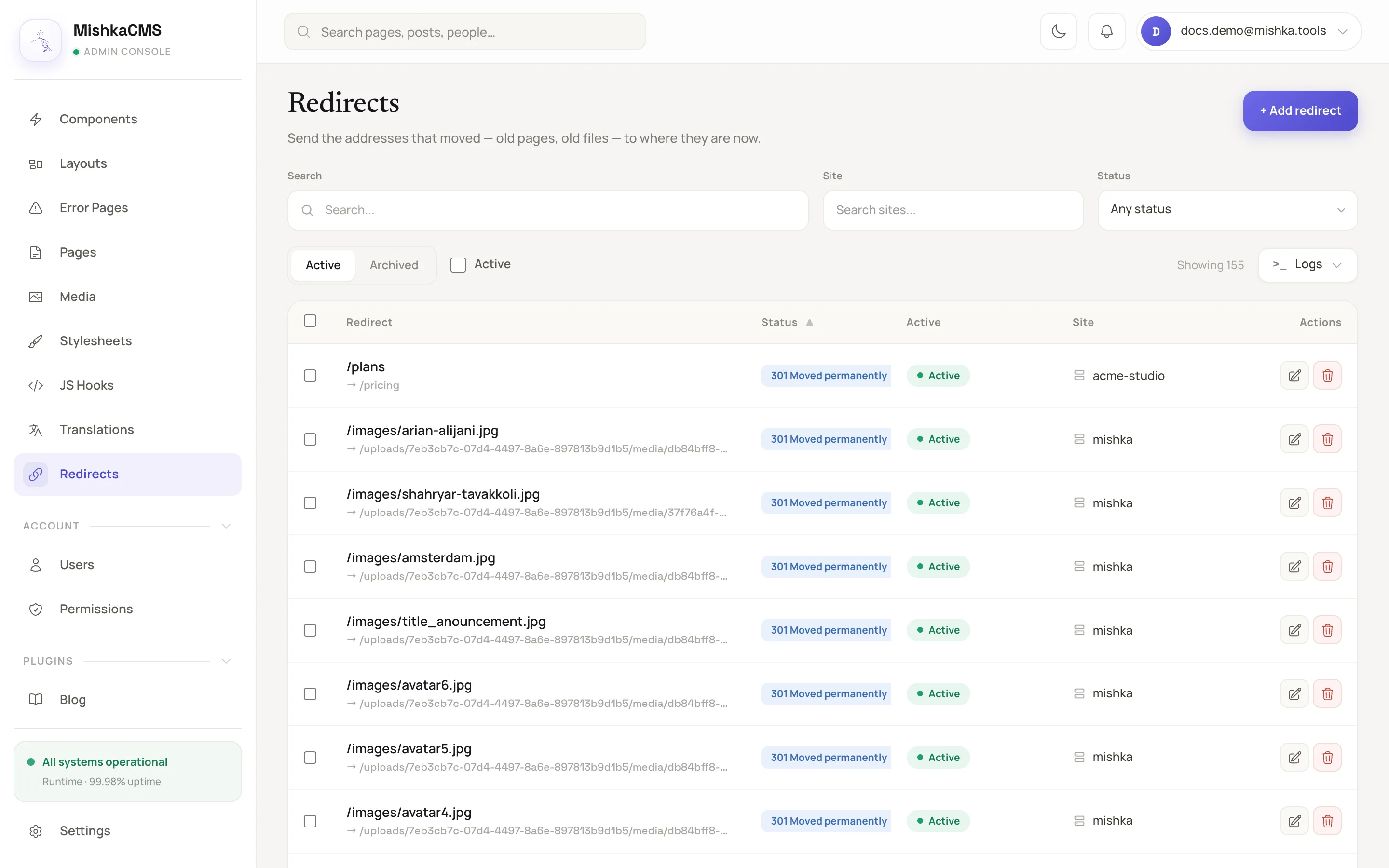Open Settings in the sidebar
This screenshot has width=1389, height=868.
127,831
